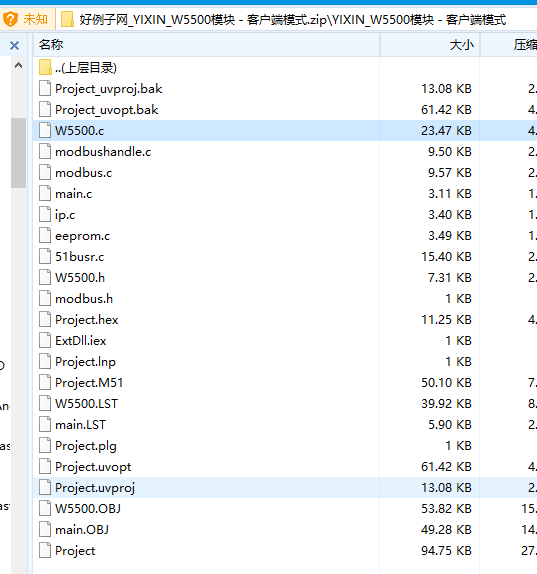Close the left side panel with X

pos(14,45)
